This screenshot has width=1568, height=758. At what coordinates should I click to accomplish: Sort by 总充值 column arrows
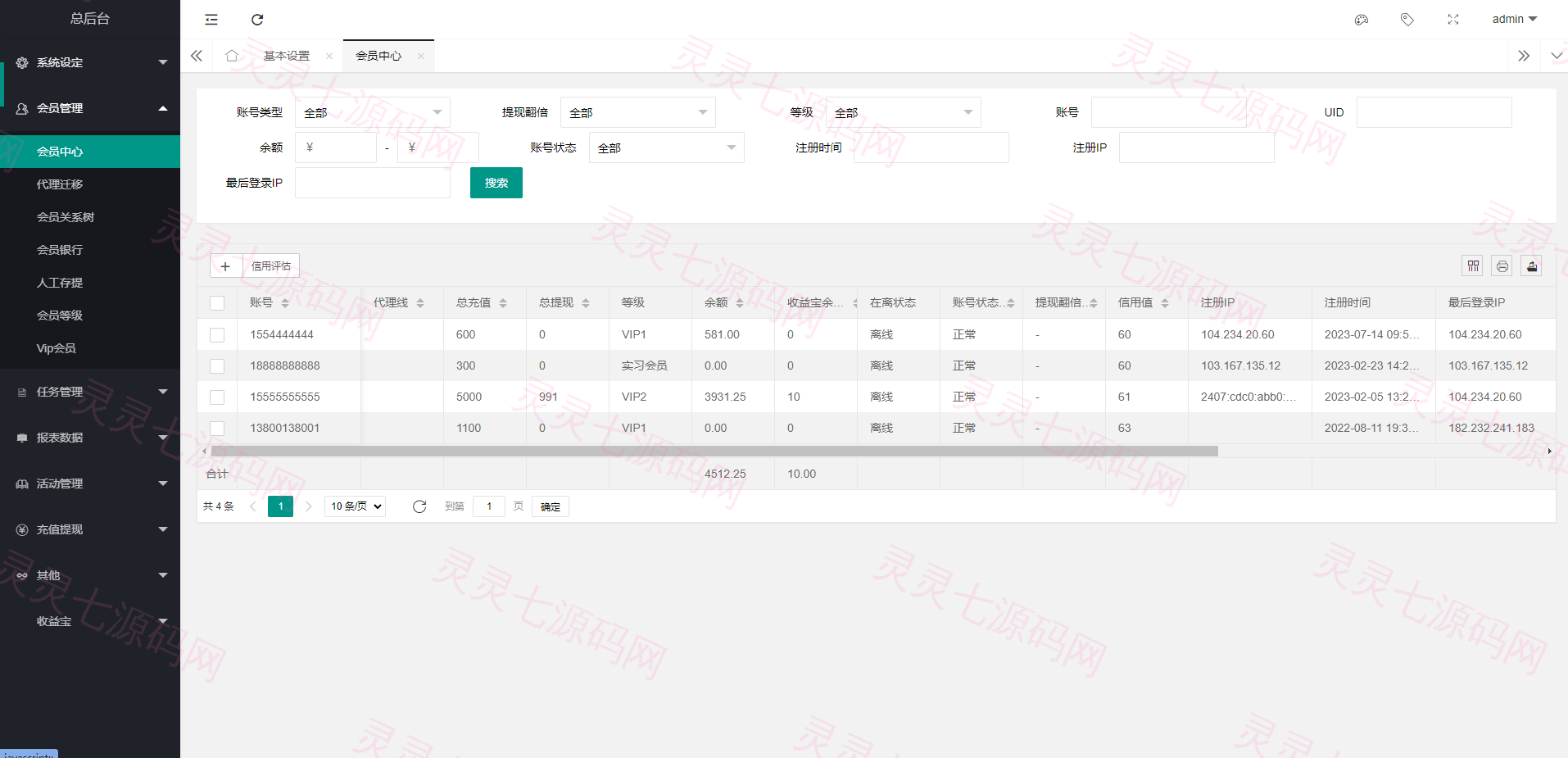[x=503, y=303]
